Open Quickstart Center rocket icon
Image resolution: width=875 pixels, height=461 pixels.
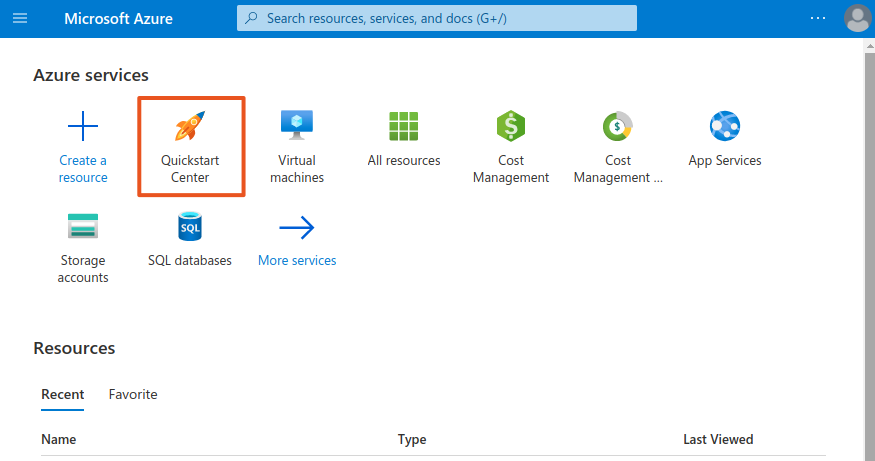(190, 126)
